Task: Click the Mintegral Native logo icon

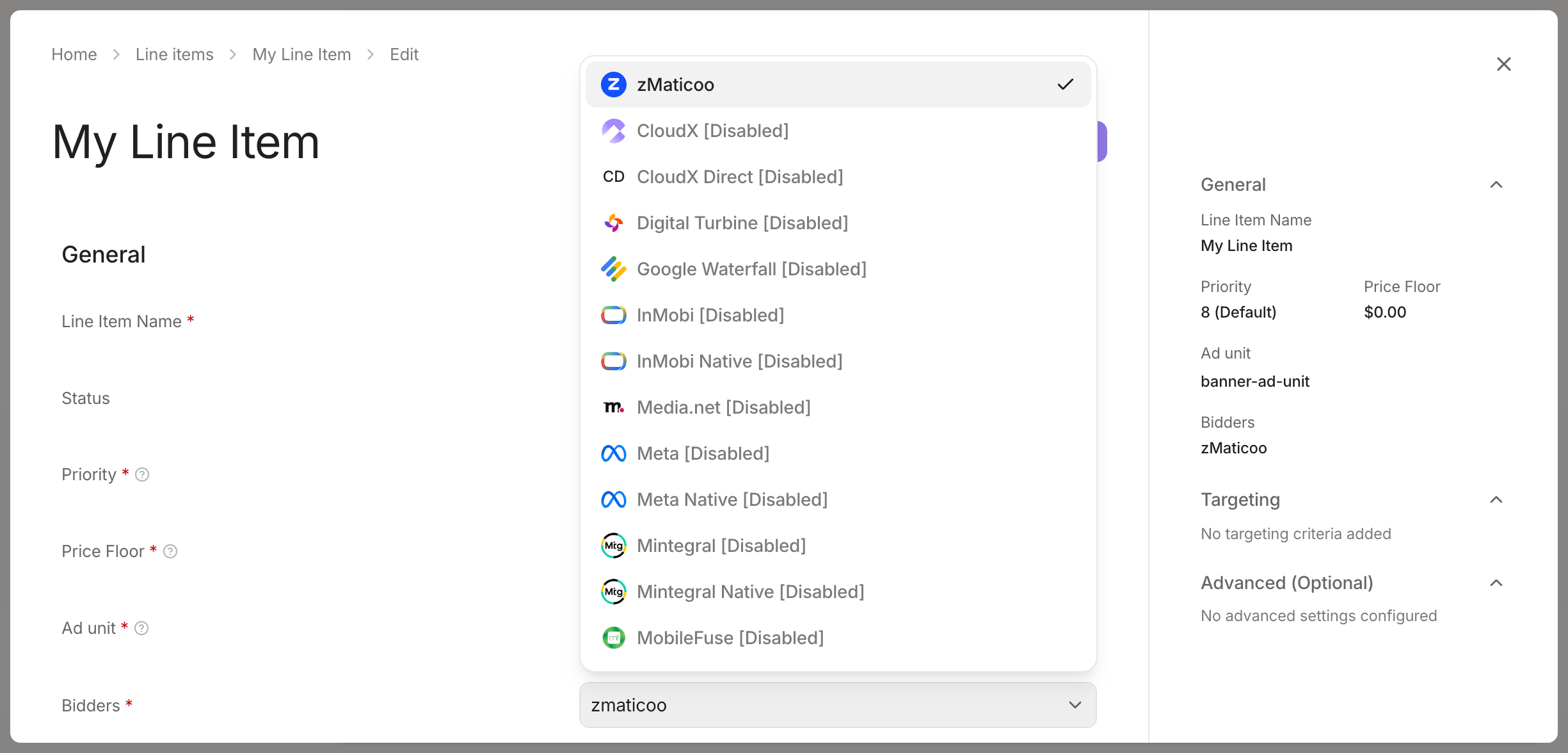Action: 613,592
